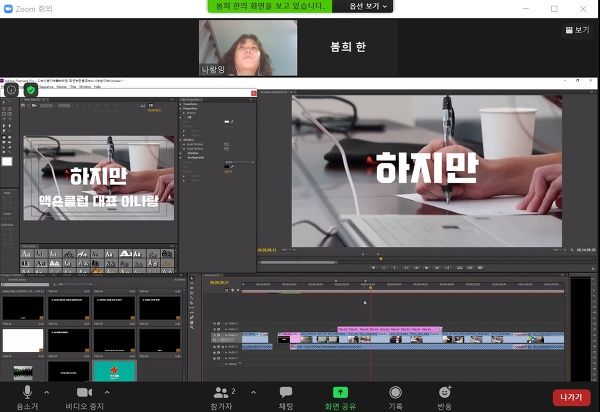Open the 옵션 보기 dropdown

pos(367,6)
